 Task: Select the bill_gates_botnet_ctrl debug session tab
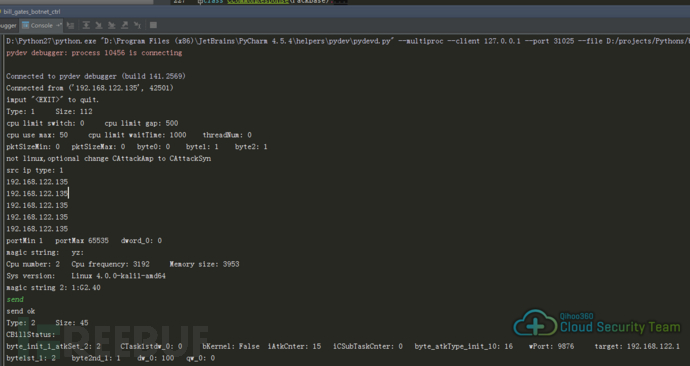coord(31,11)
